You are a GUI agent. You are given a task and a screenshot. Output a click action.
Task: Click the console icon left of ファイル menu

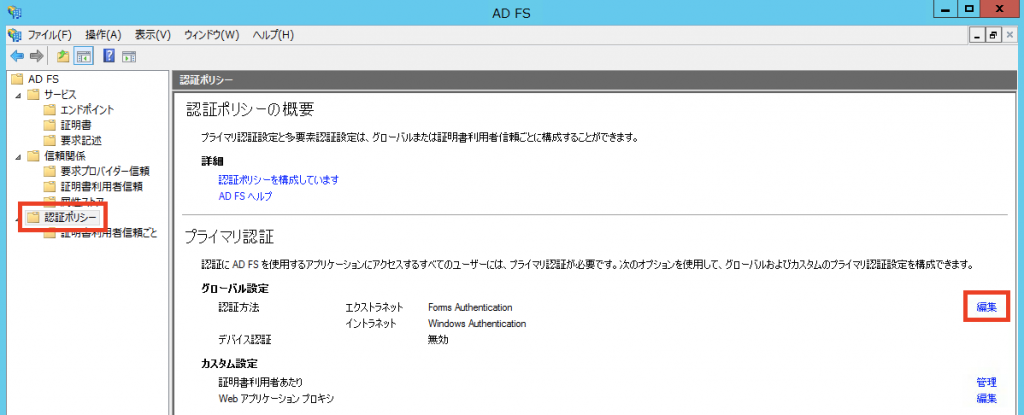click(14, 35)
